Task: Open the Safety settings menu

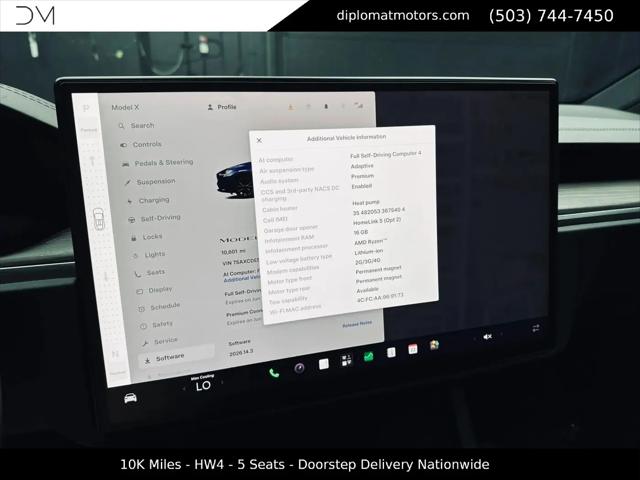Action: pyautogui.click(x=157, y=324)
